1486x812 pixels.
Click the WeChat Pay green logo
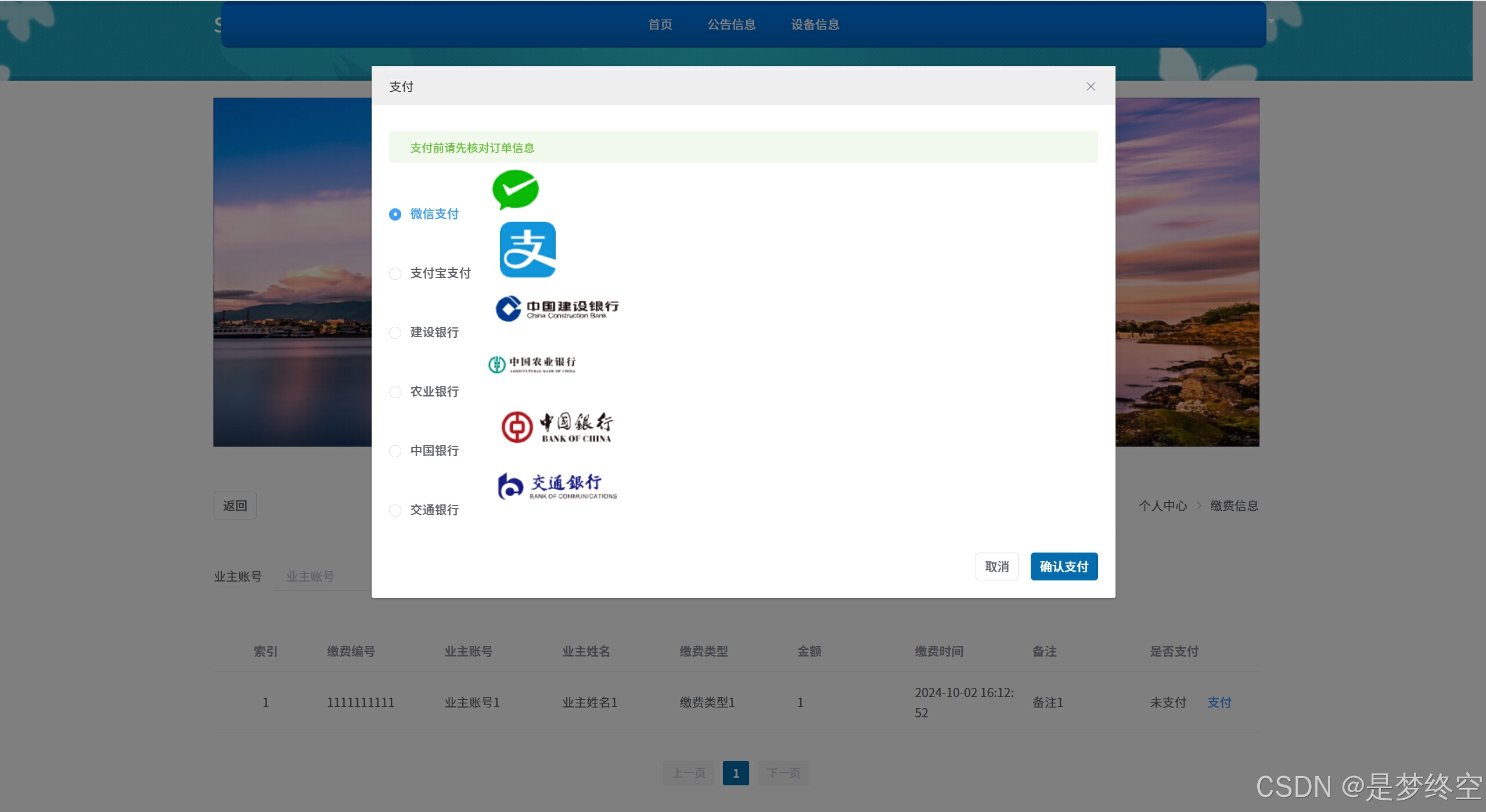pyautogui.click(x=515, y=189)
